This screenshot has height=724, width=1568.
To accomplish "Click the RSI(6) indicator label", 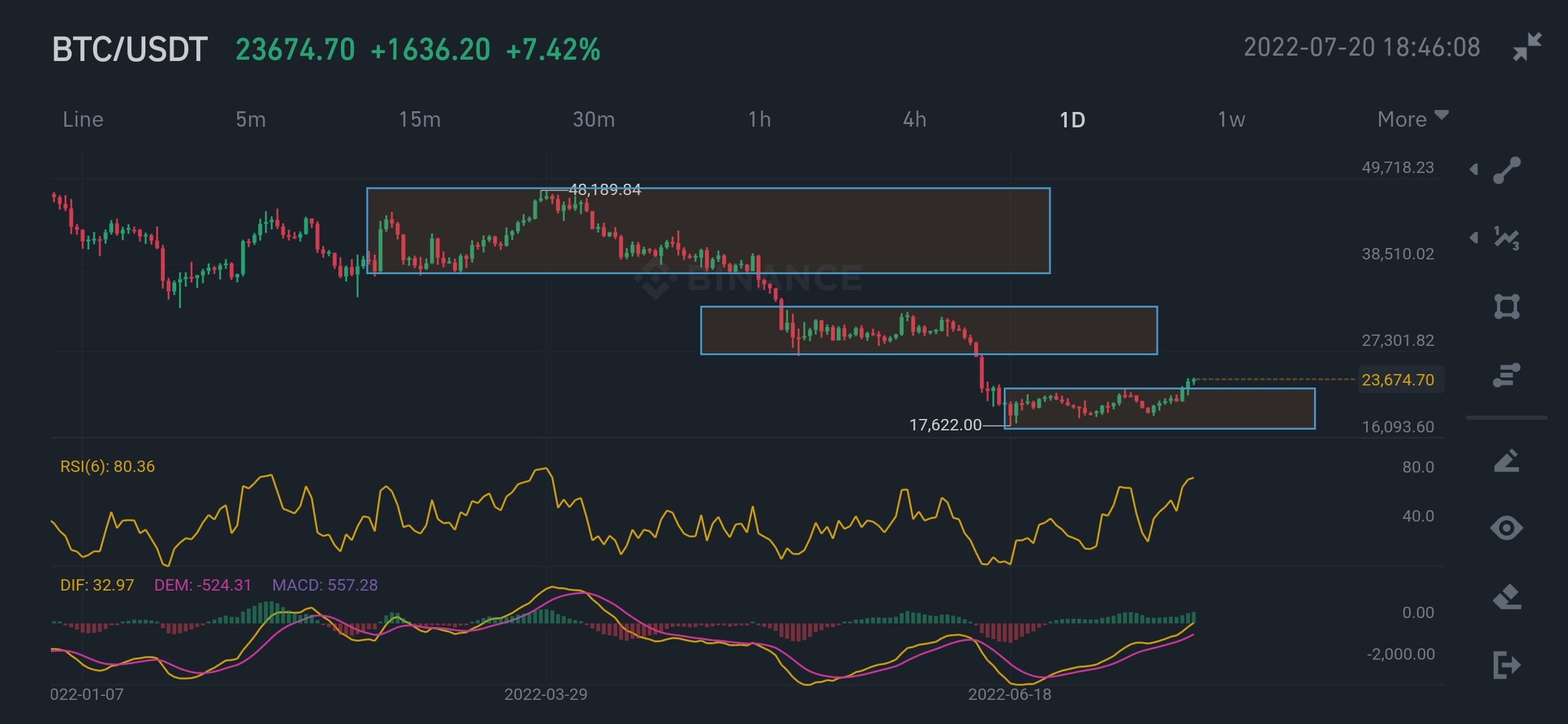I will [x=107, y=467].
